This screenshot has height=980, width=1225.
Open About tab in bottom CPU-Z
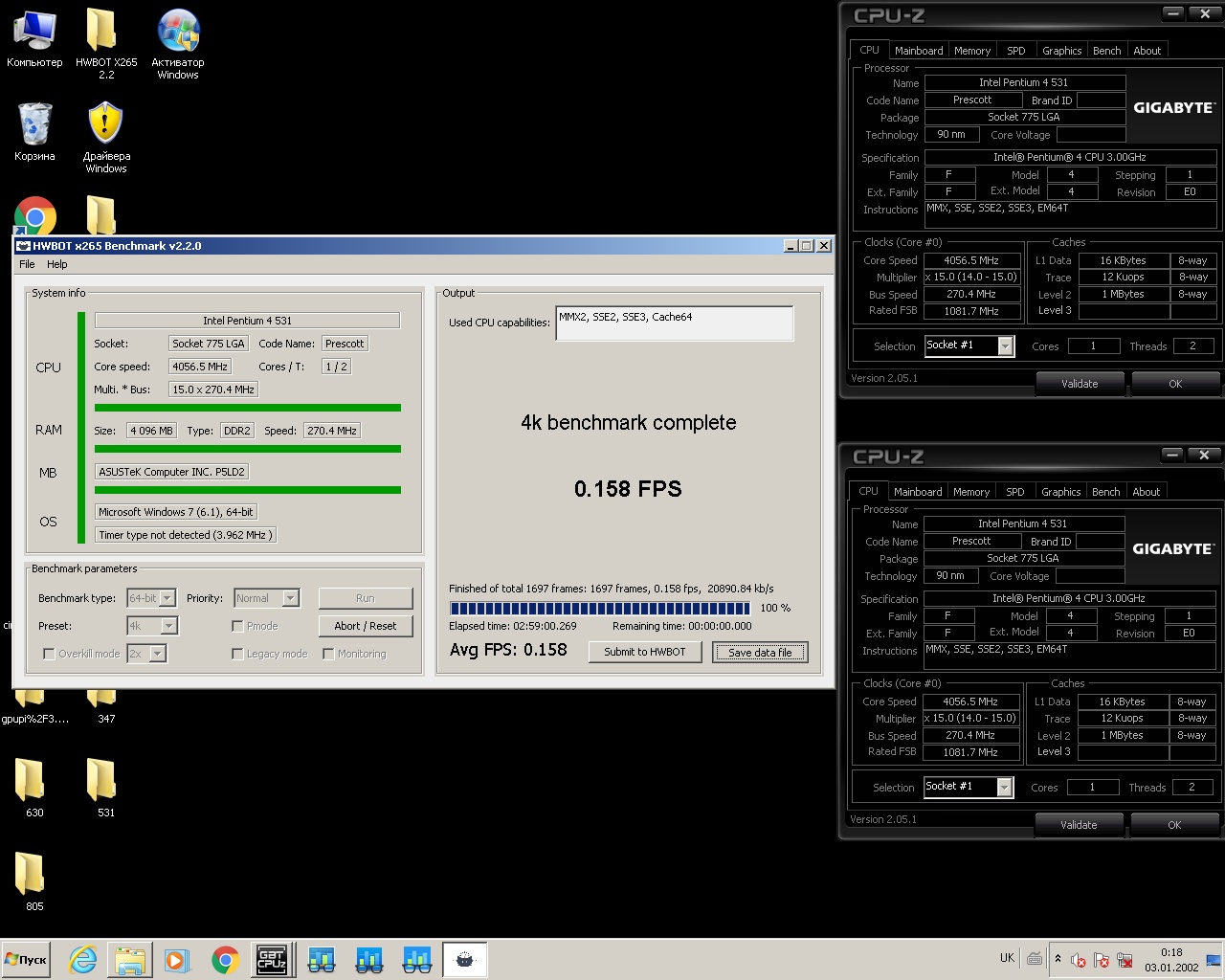point(1147,492)
